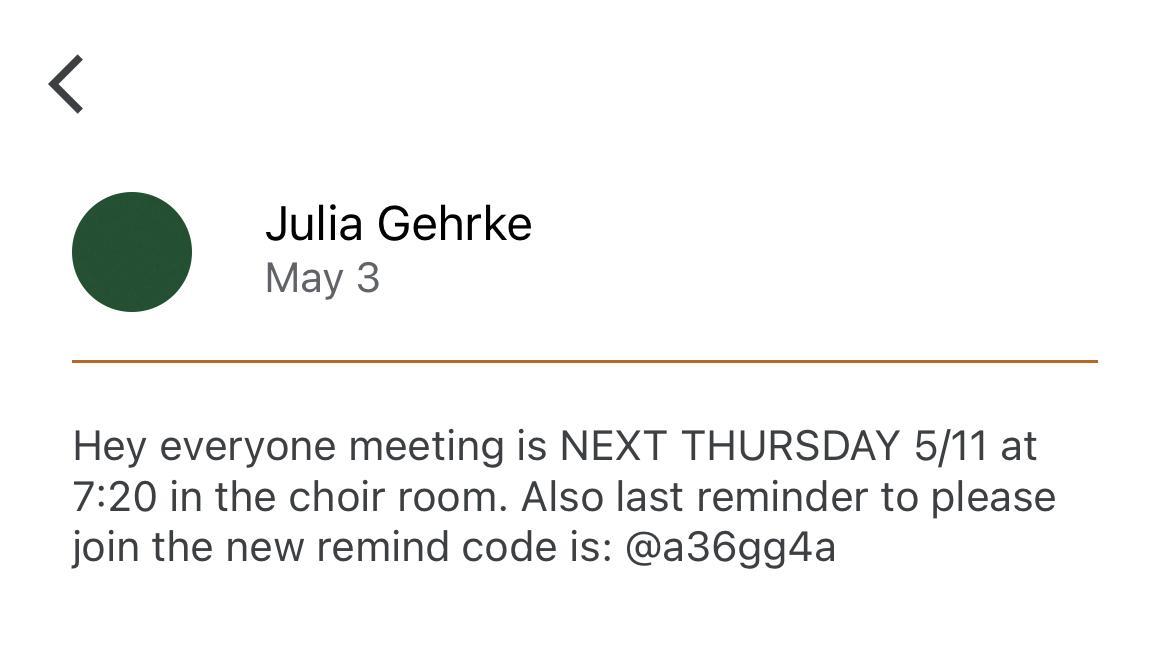Click the greeting "Hey everyone"

(204, 446)
